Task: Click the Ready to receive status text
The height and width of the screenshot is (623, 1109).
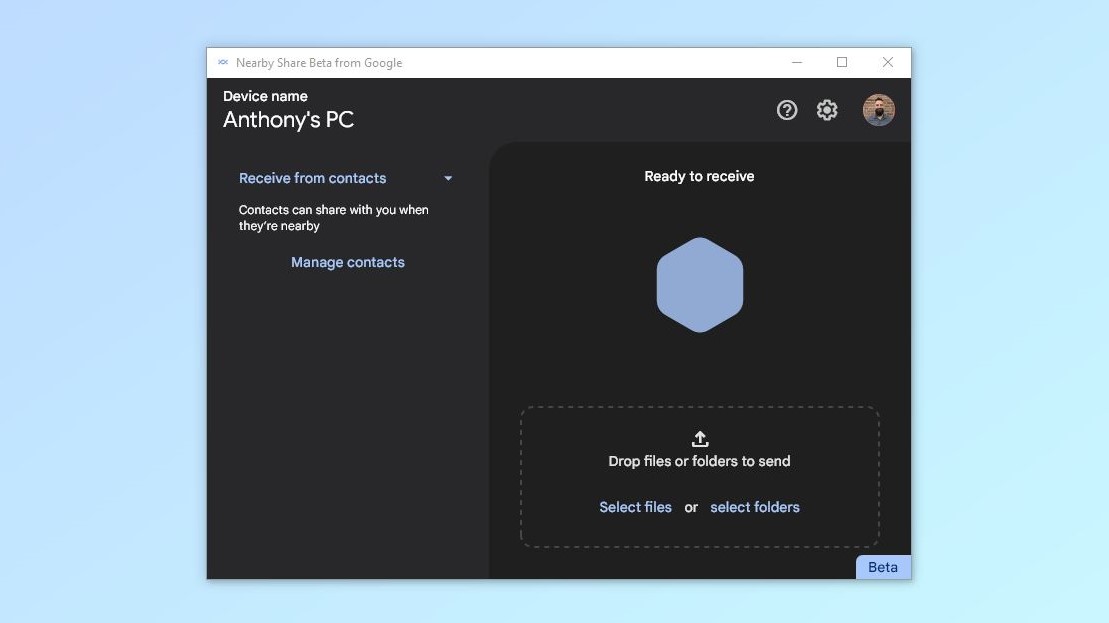Action: 699,175
